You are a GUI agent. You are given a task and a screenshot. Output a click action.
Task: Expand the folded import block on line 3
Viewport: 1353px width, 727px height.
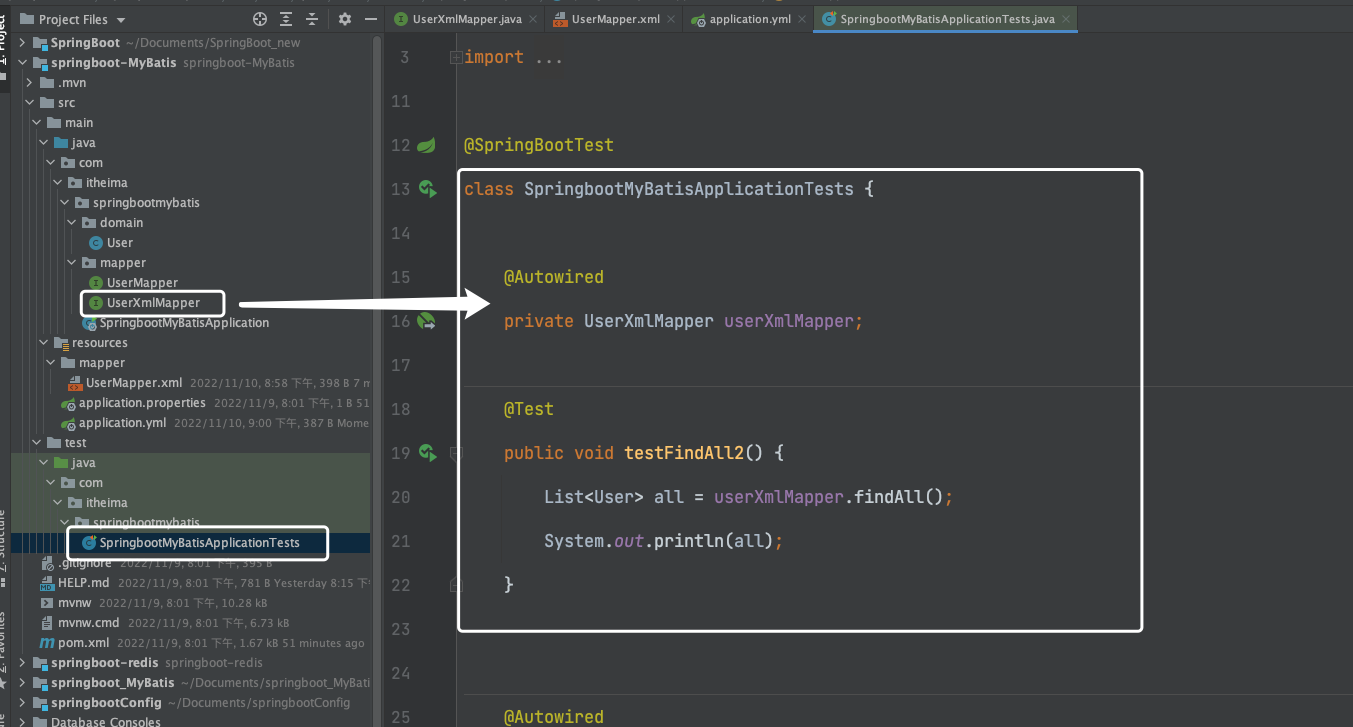tap(456, 58)
